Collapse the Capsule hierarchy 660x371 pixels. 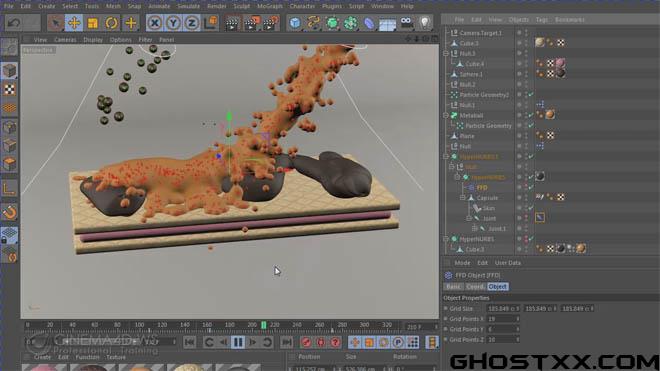463,198
